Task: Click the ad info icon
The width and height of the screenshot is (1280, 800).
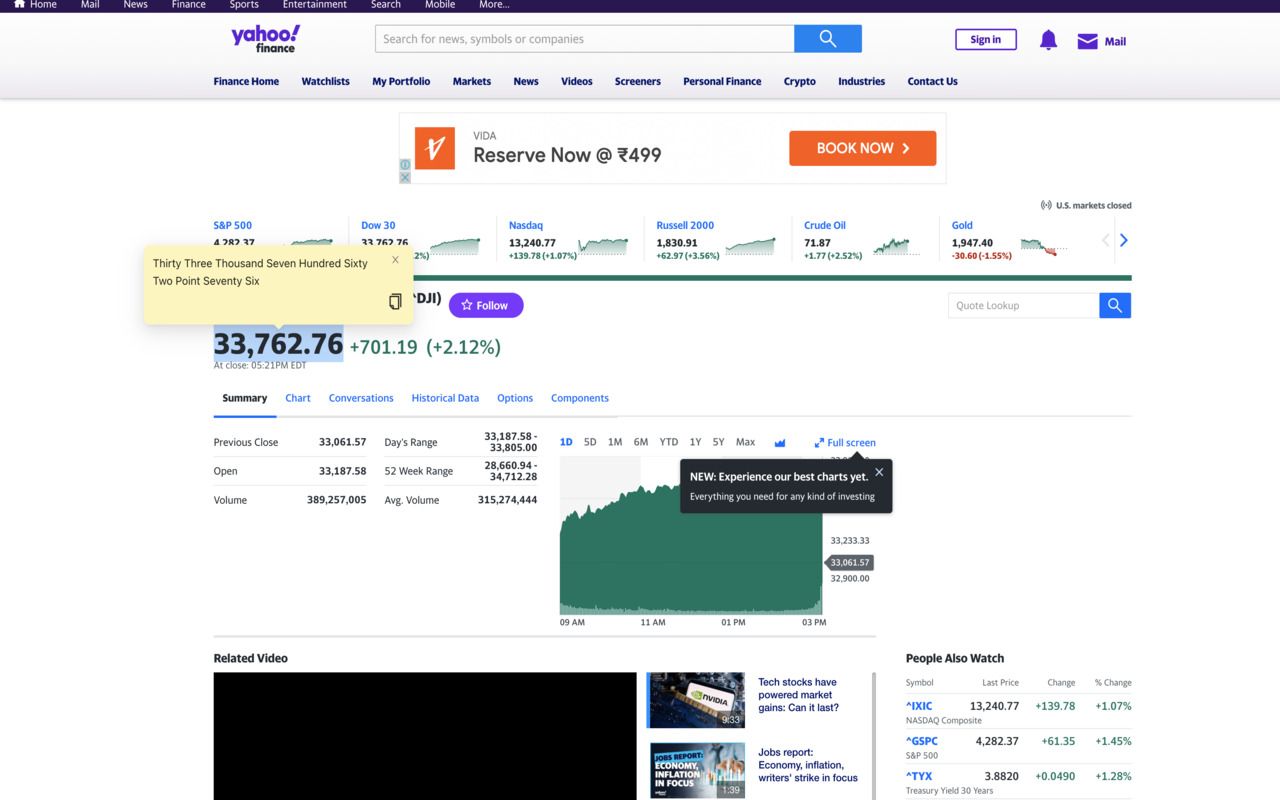Action: tap(405, 165)
